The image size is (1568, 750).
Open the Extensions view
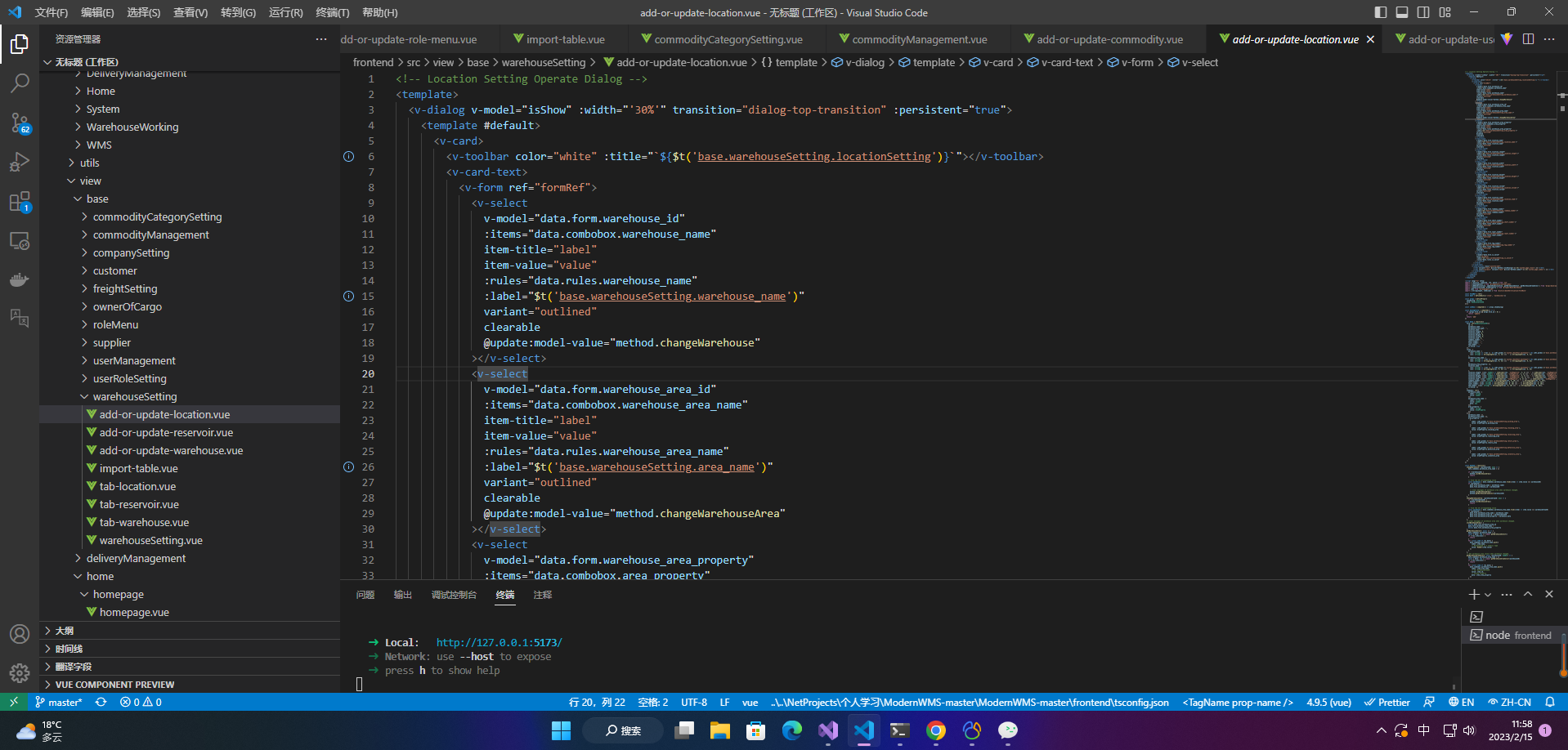pos(20,202)
